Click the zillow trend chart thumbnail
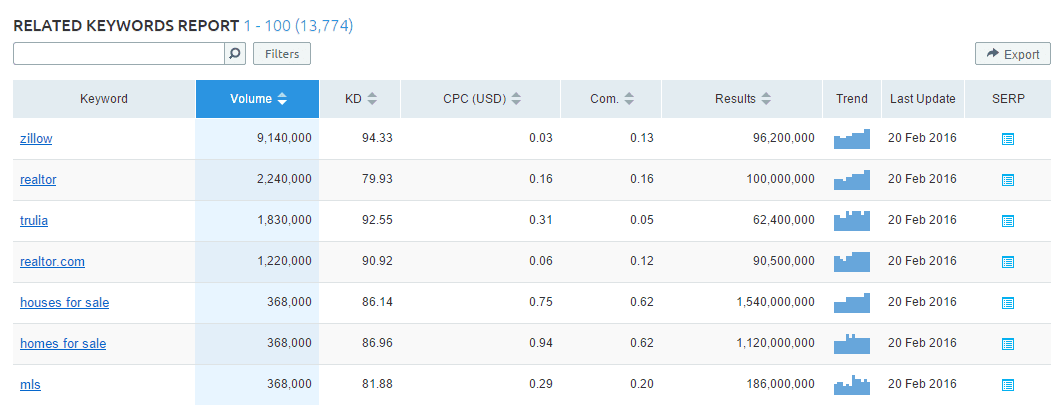This screenshot has height=405, width=1063. tap(852, 139)
